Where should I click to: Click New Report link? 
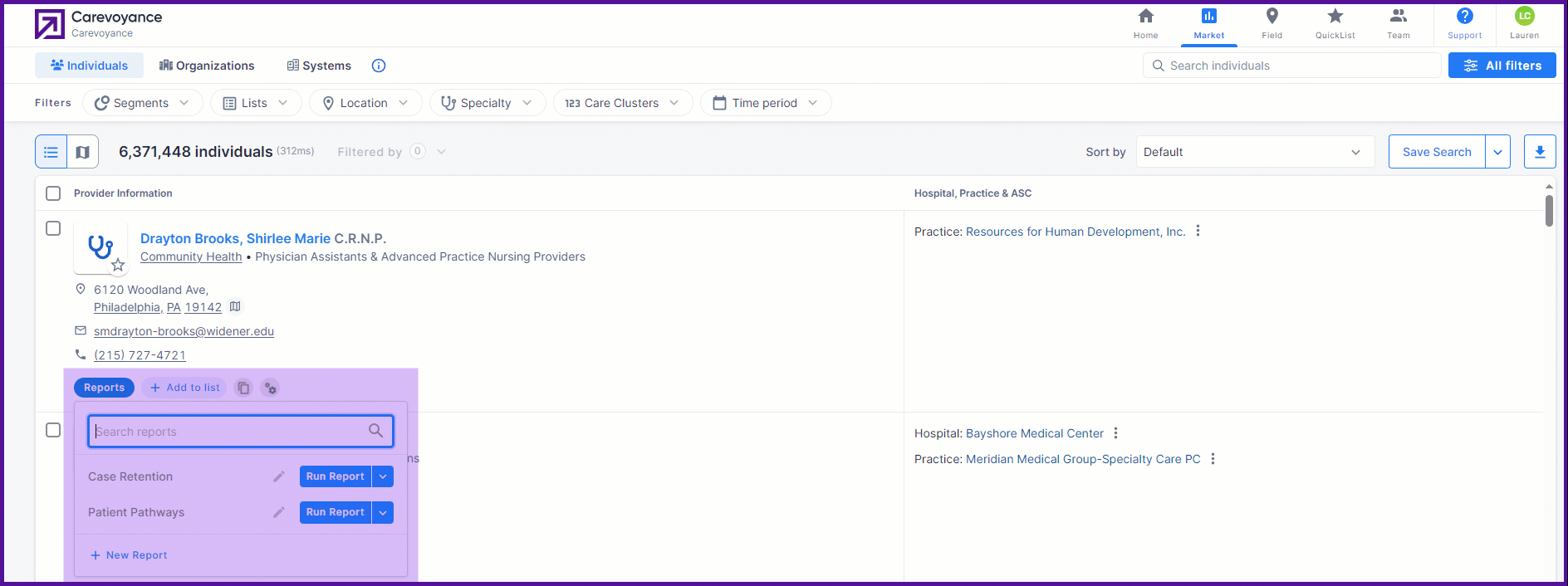coord(129,555)
